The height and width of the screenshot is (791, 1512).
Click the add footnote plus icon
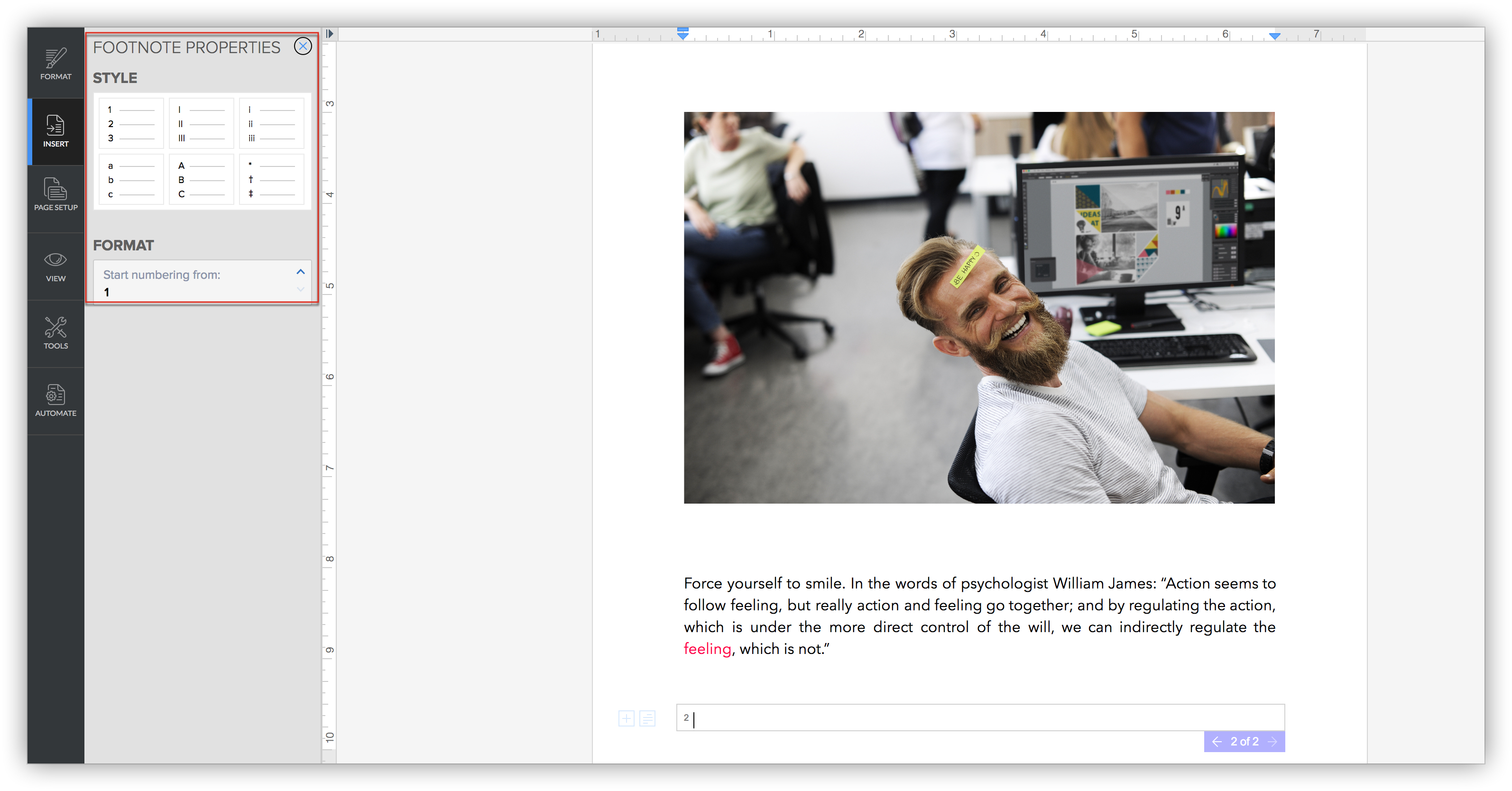[x=626, y=718]
